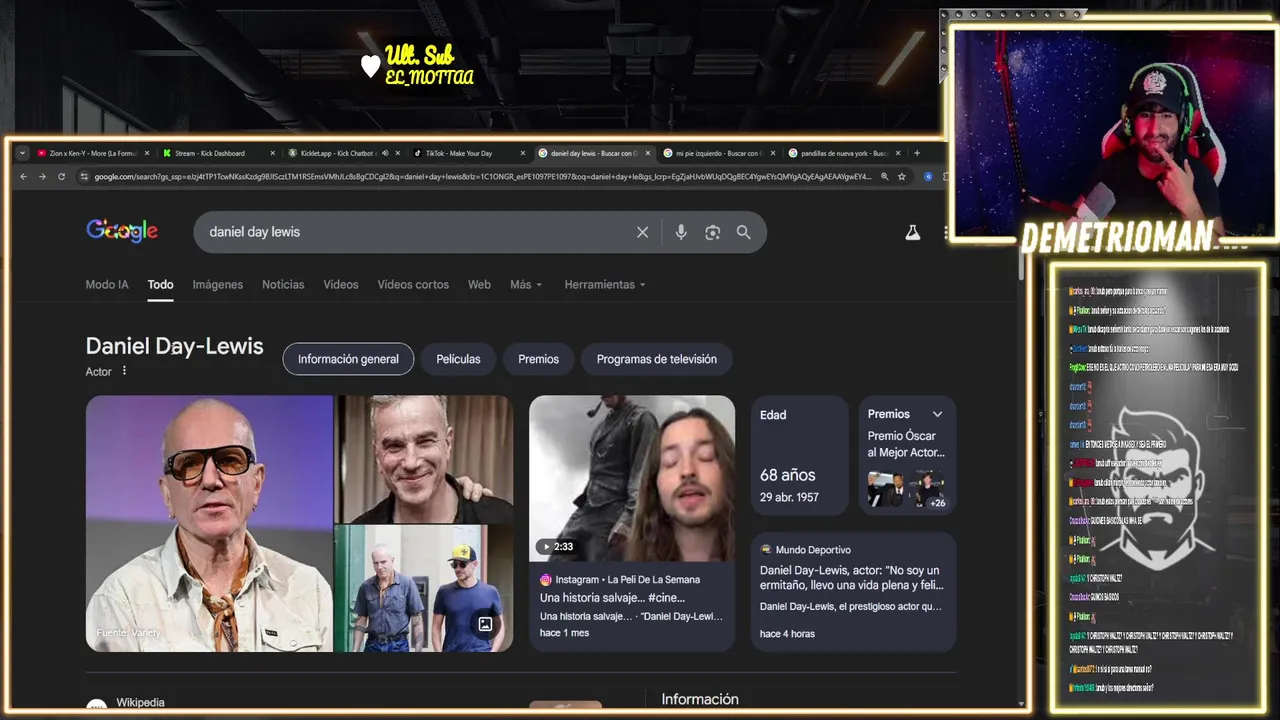The width and height of the screenshot is (1280, 720).
Task: Expand the Premios card chevron
Action: pos(937,414)
